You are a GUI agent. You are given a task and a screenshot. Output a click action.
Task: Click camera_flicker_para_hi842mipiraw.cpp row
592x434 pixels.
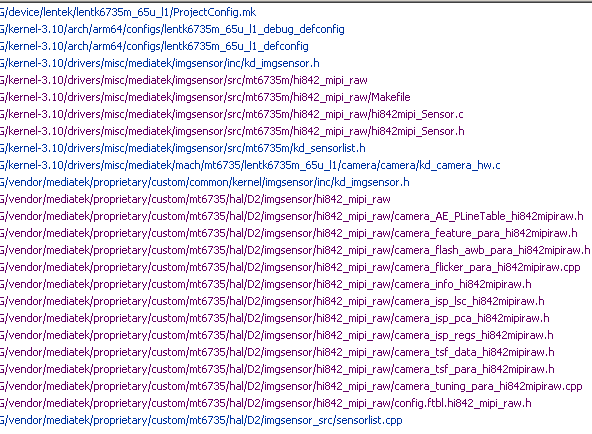[290, 267]
